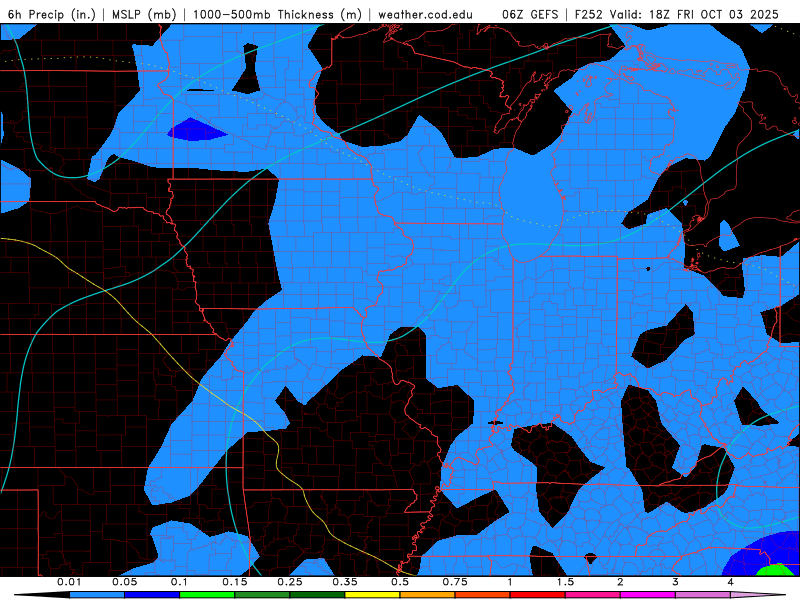
Task: Click the "4" legend value
Action: click(x=731, y=582)
